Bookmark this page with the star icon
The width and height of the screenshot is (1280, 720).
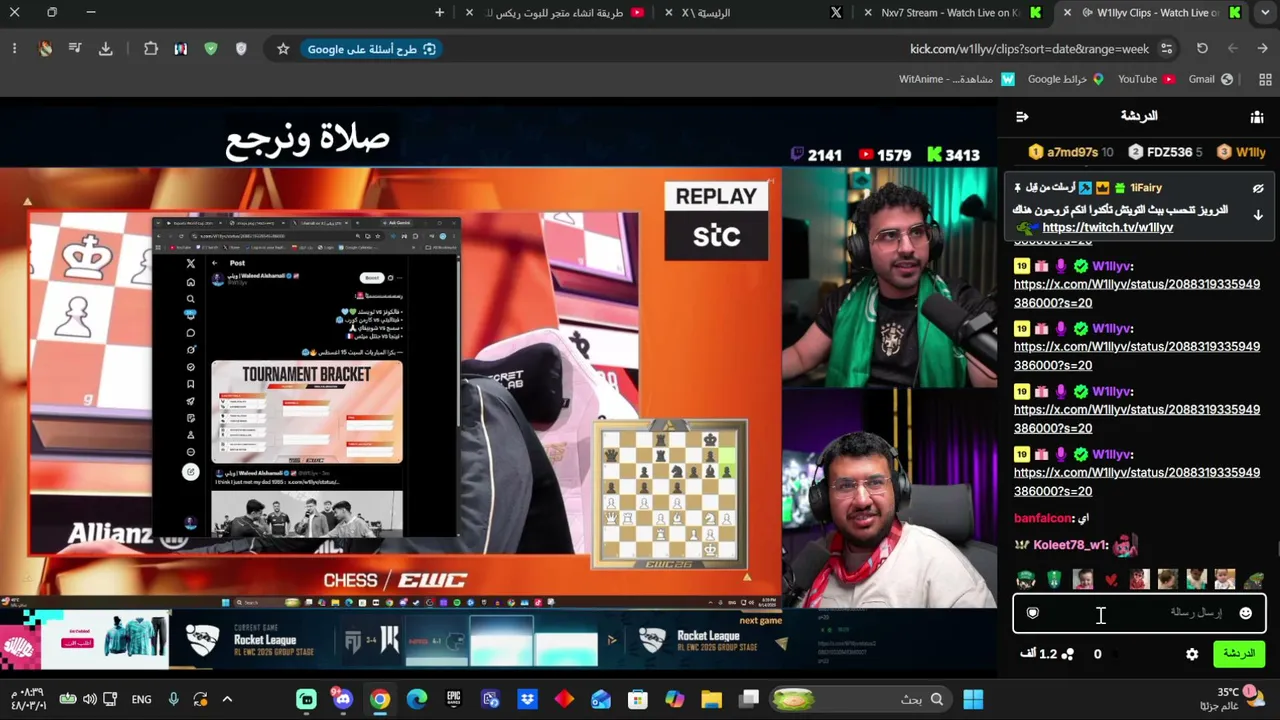283,49
